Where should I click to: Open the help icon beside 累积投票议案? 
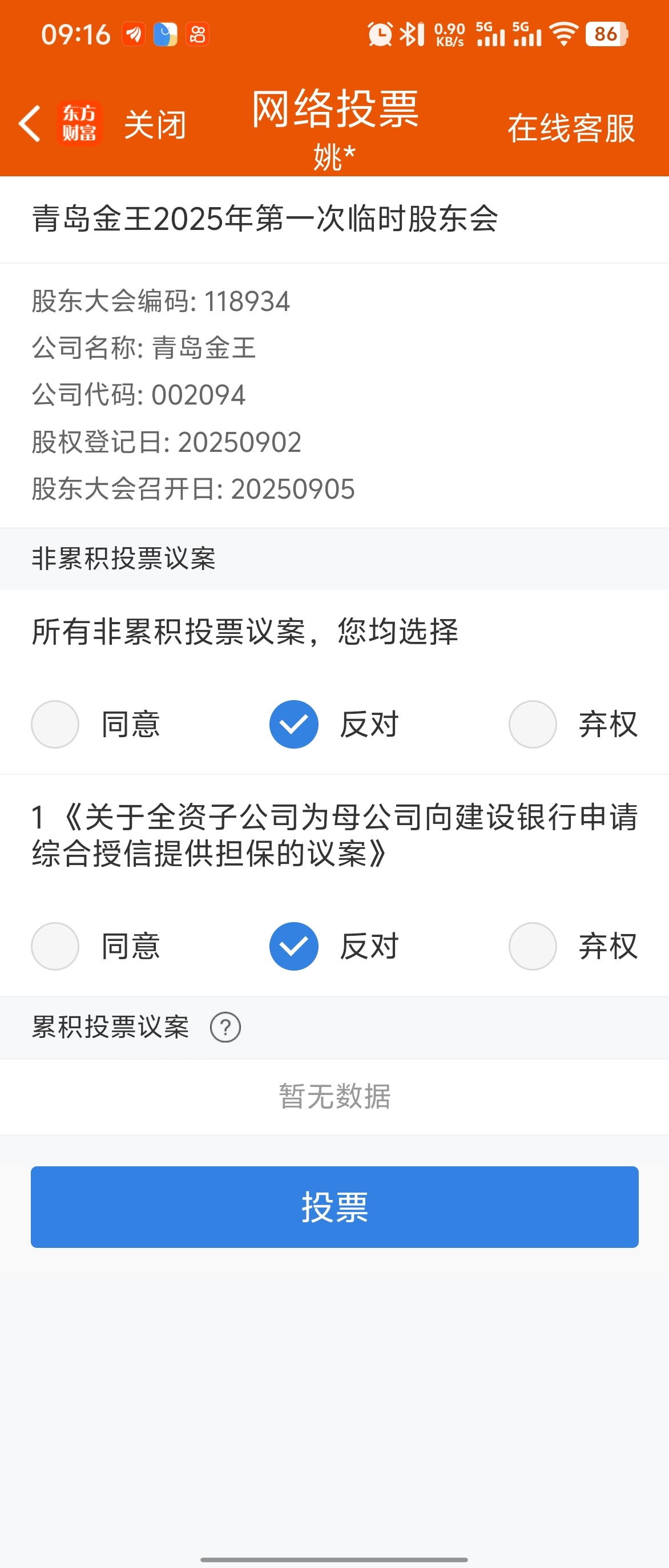225,1027
